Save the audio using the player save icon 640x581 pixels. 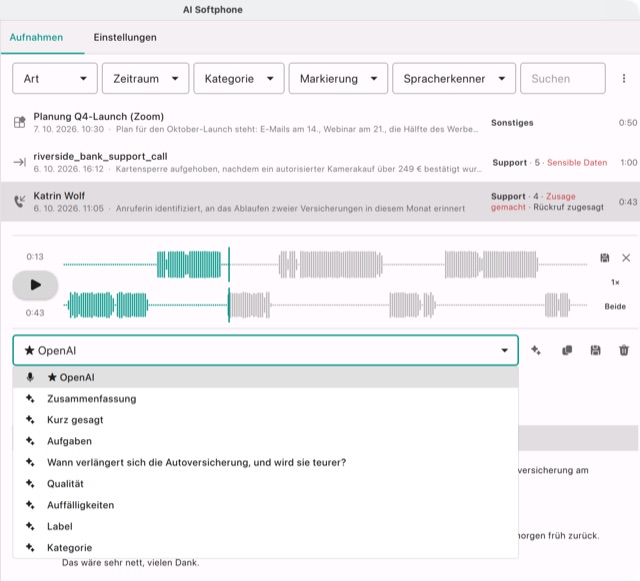click(x=604, y=258)
